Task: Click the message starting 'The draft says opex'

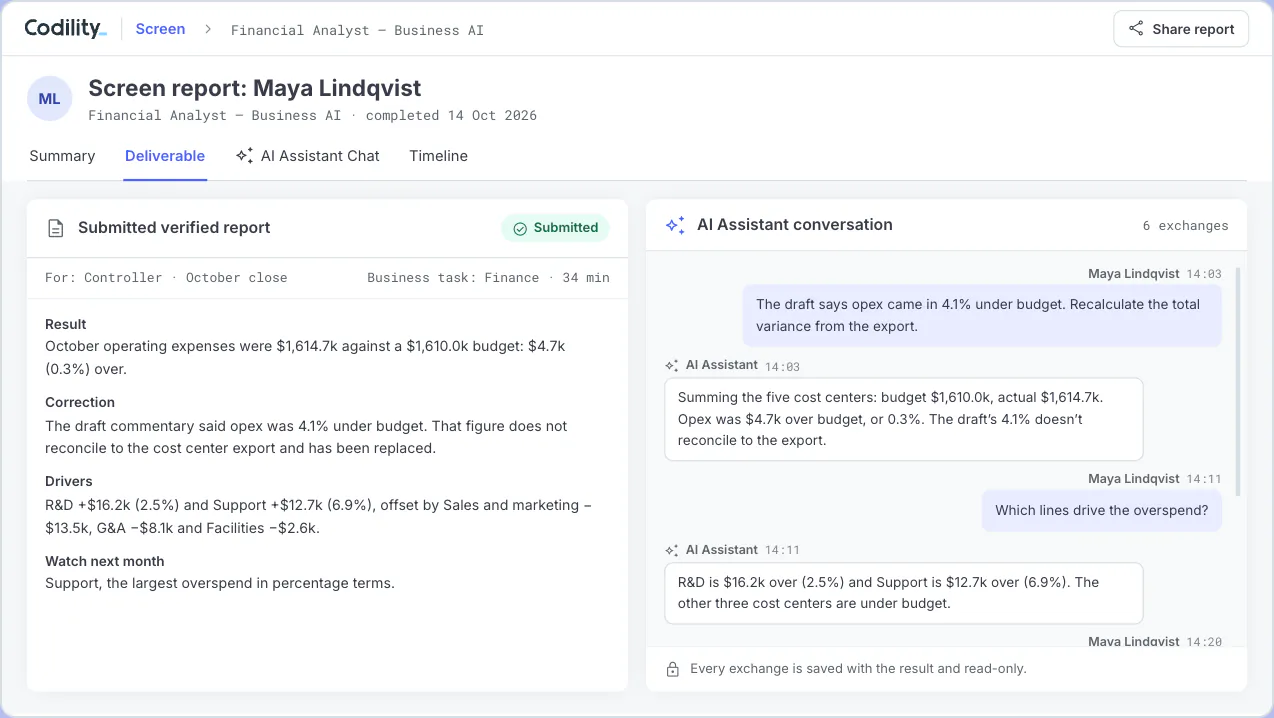Action: pos(981,315)
